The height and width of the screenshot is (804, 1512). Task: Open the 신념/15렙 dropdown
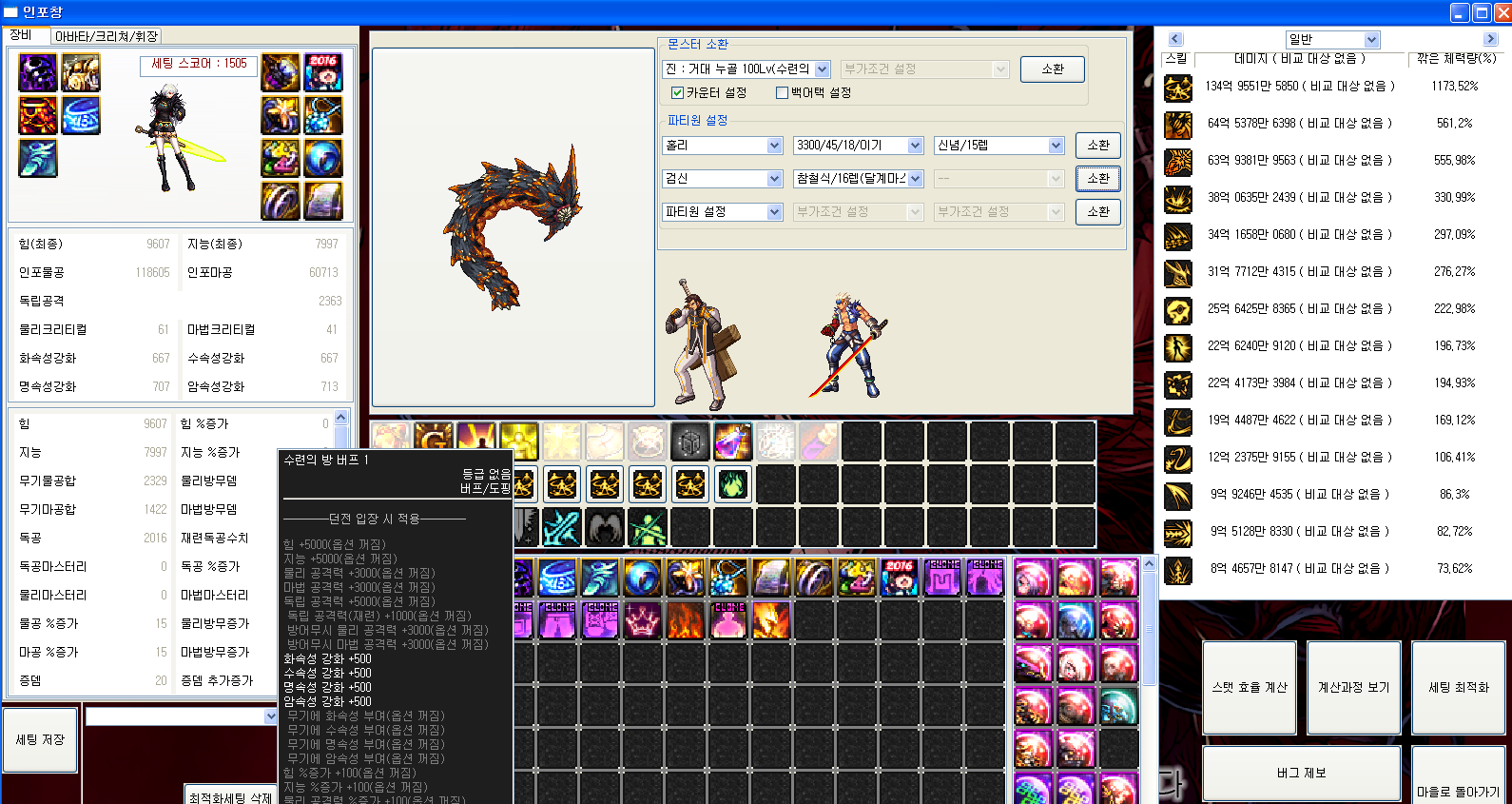pyautogui.click(x=999, y=146)
